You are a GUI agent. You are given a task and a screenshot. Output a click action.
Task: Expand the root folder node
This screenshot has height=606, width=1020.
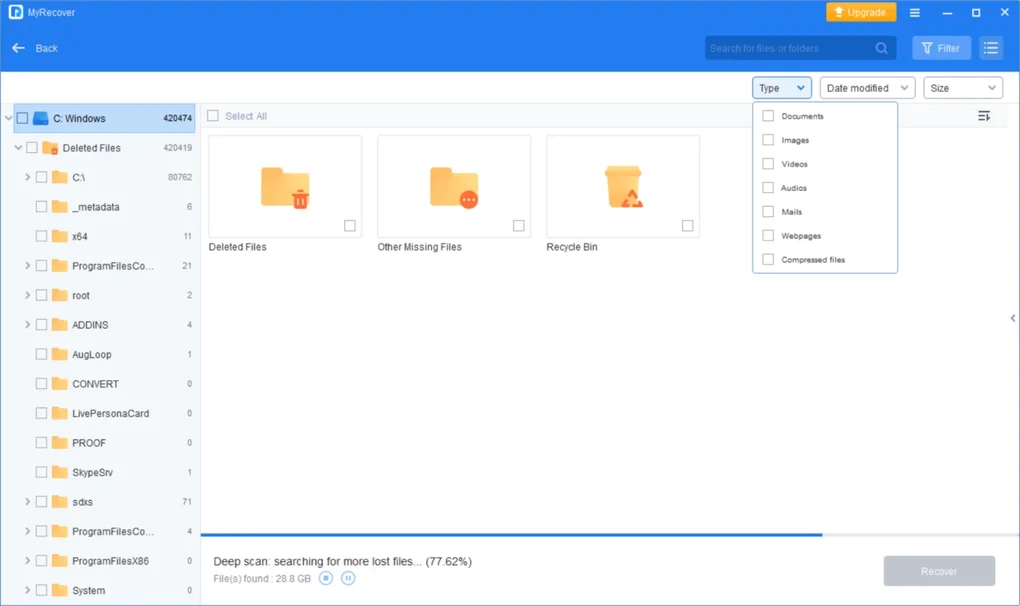click(x=27, y=295)
